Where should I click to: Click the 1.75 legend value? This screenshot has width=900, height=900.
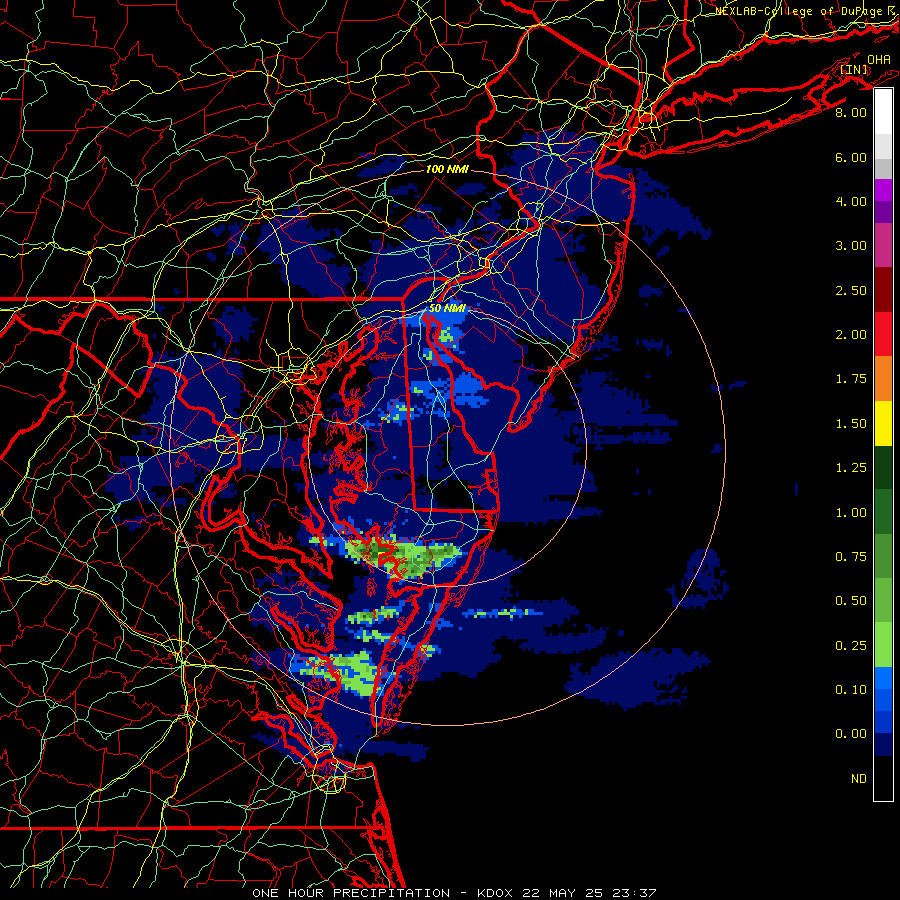pyautogui.click(x=851, y=379)
